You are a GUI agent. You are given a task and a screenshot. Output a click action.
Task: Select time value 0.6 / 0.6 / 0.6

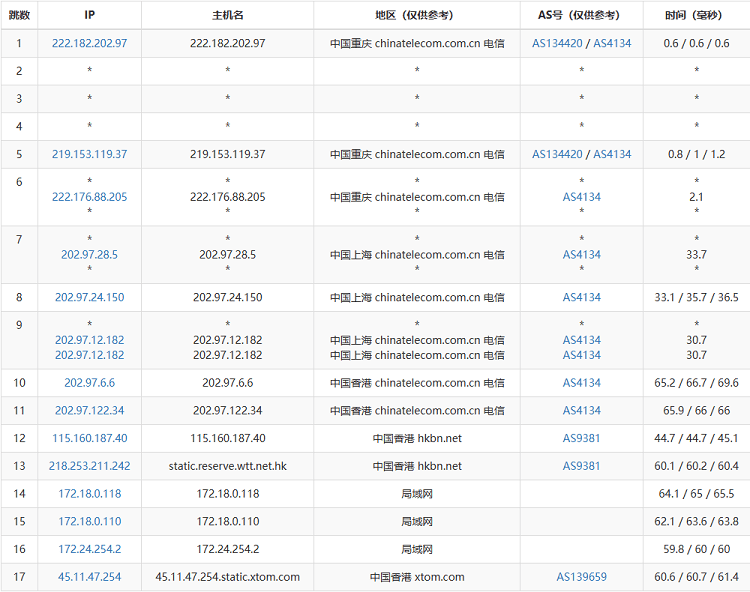point(696,43)
